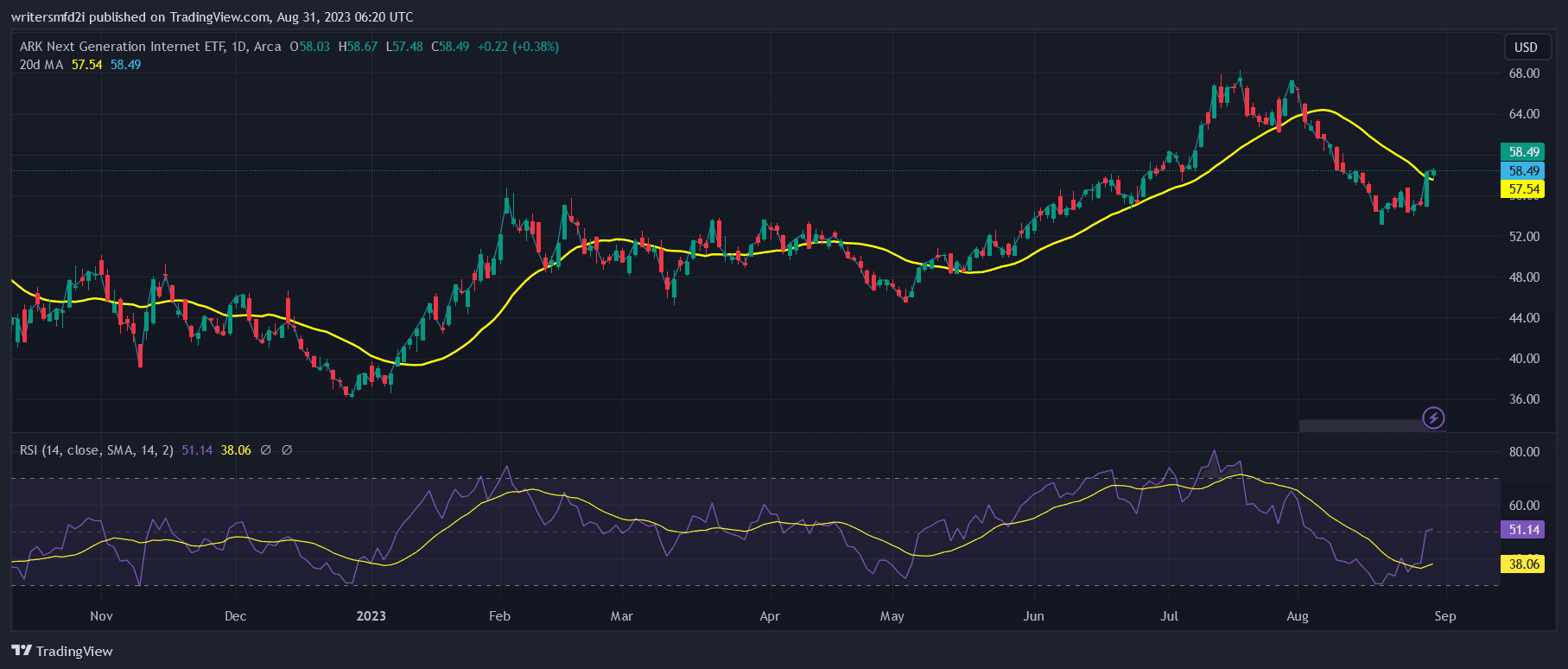
Task: Click the purple lightning bolt icon
Action: pyautogui.click(x=1433, y=418)
